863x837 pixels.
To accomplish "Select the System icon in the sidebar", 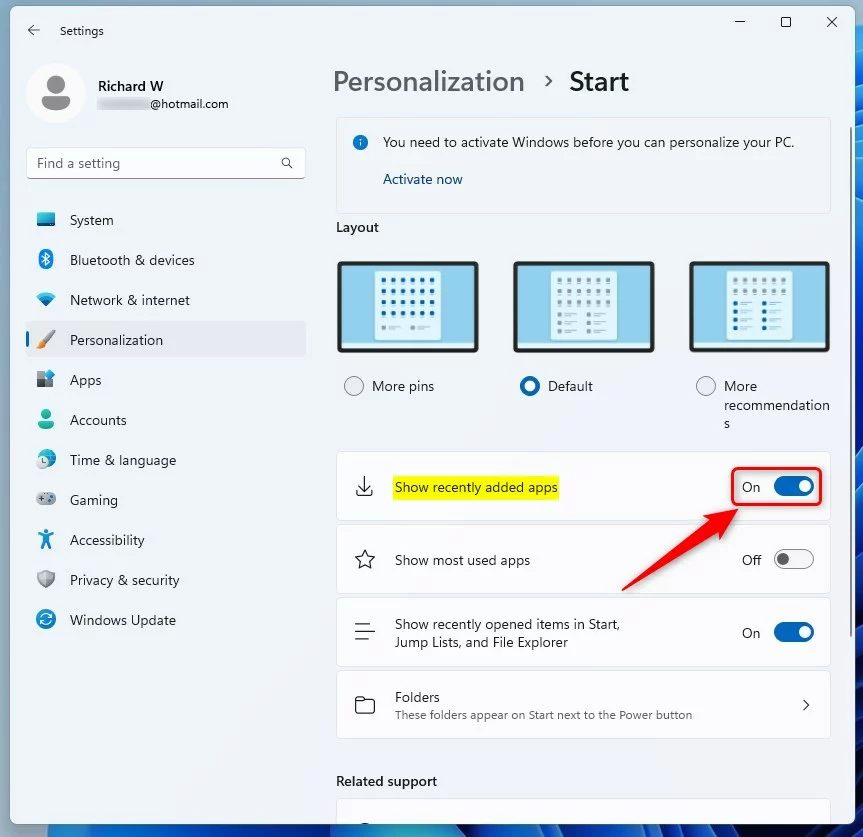I will (x=45, y=220).
